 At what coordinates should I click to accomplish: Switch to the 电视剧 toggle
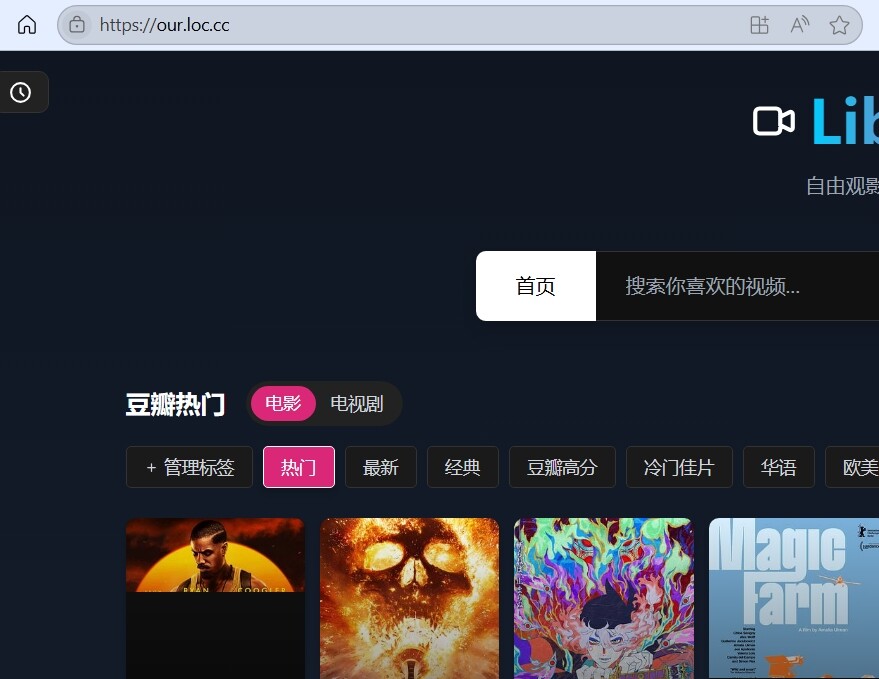coord(357,403)
